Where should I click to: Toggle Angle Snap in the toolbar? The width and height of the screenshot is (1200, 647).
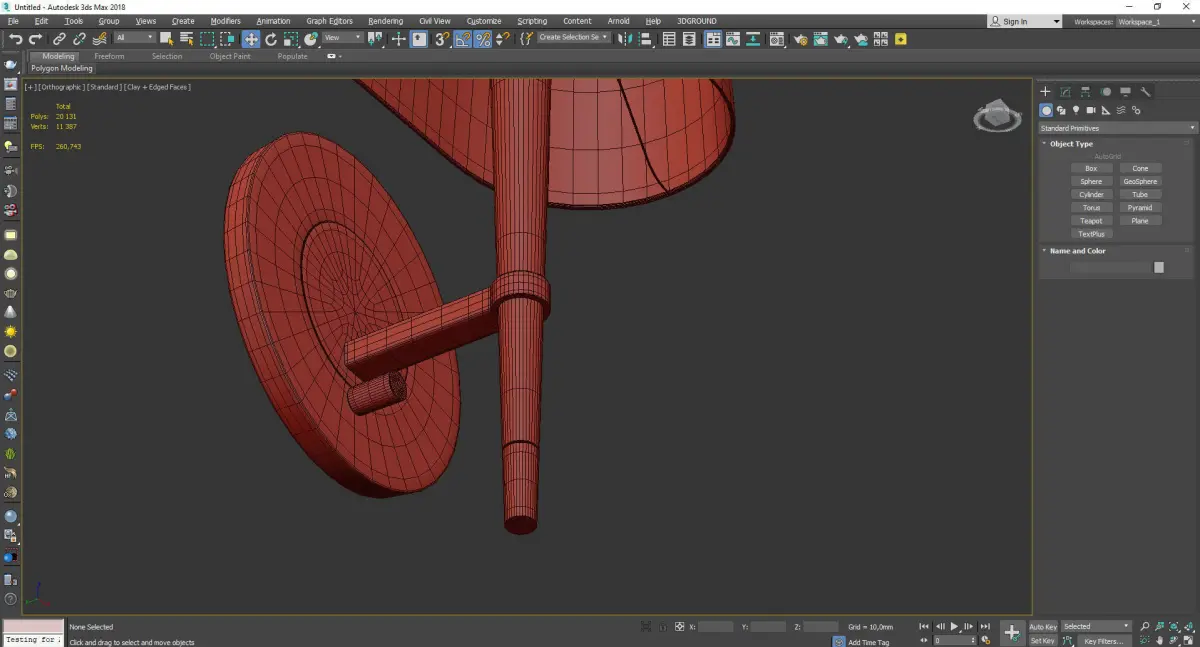[462, 39]
